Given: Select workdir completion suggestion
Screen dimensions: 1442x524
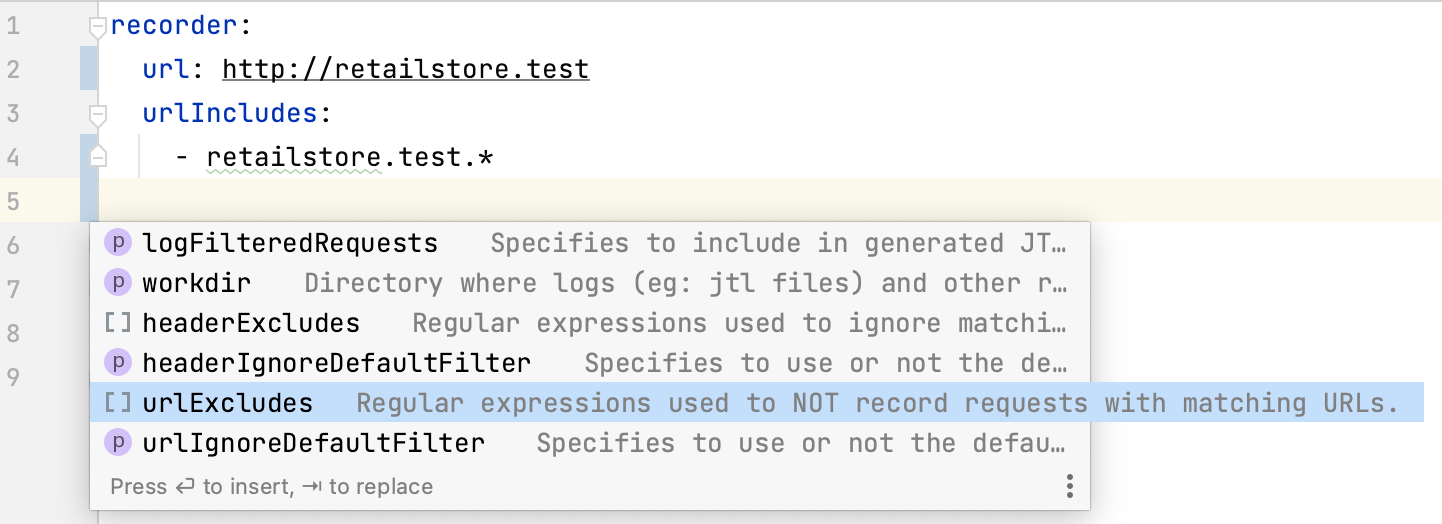Looking at the screenshot, I should (590, 283).
